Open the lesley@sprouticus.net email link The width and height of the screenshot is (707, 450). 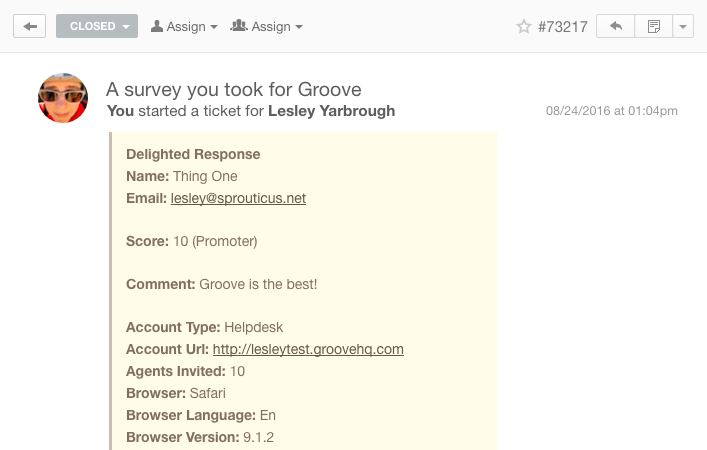pyautogui.click(x=238, y=198)
